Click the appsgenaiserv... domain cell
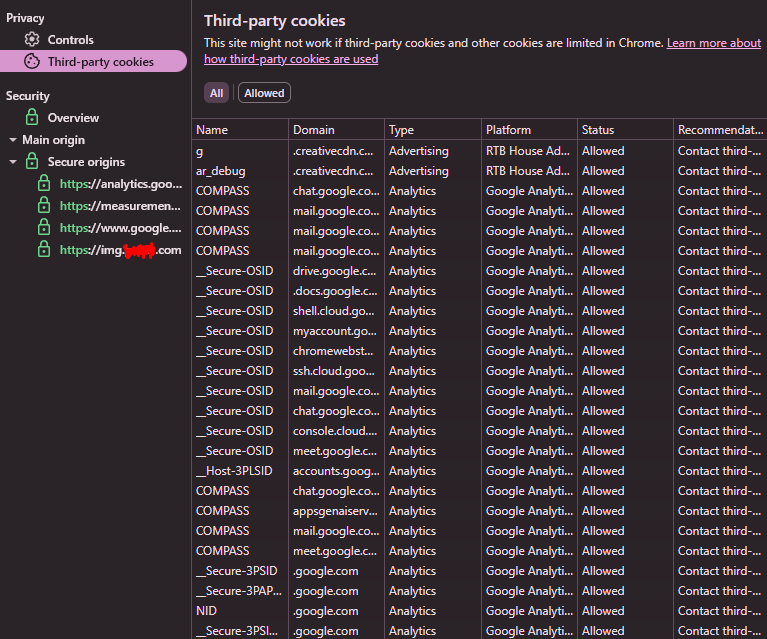The image size is (767, 639). 337,511
